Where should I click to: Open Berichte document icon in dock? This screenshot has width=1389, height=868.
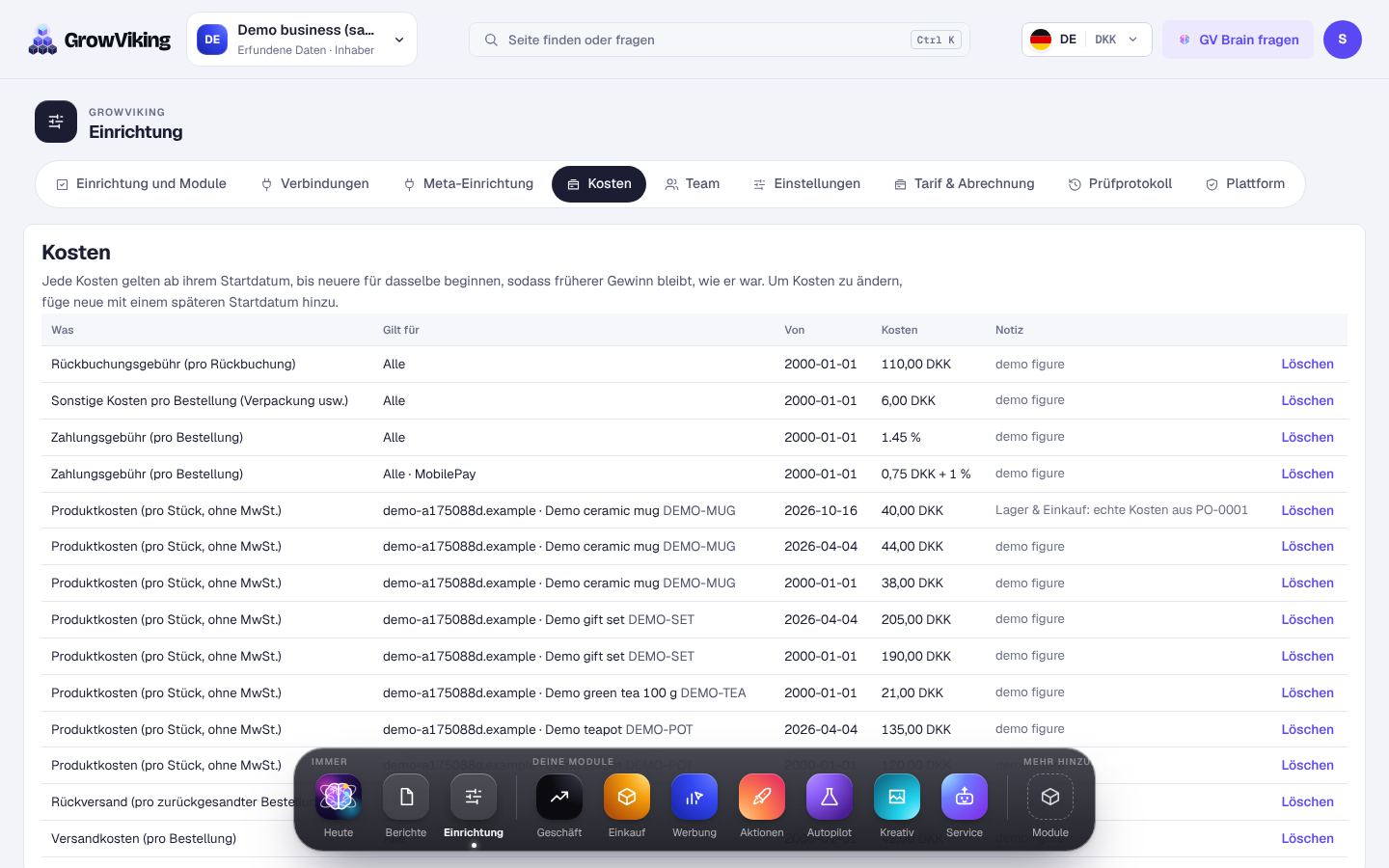(x=406, y=798)
